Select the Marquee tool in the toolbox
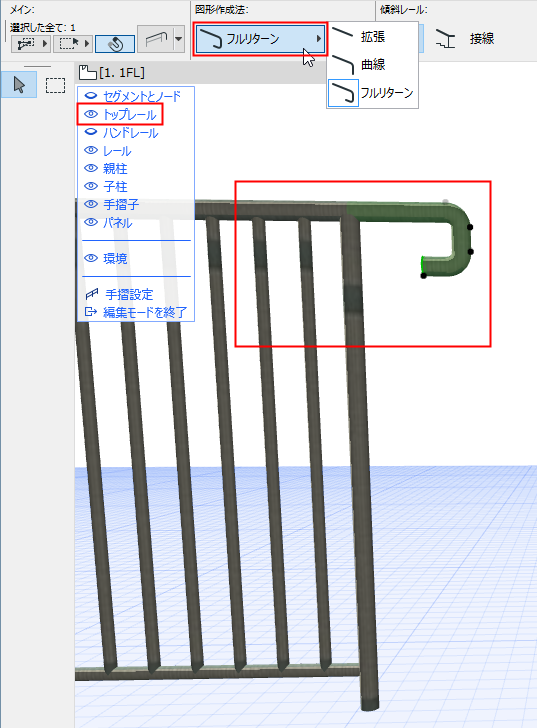537x728 pixels. click(x=55, y=85)
